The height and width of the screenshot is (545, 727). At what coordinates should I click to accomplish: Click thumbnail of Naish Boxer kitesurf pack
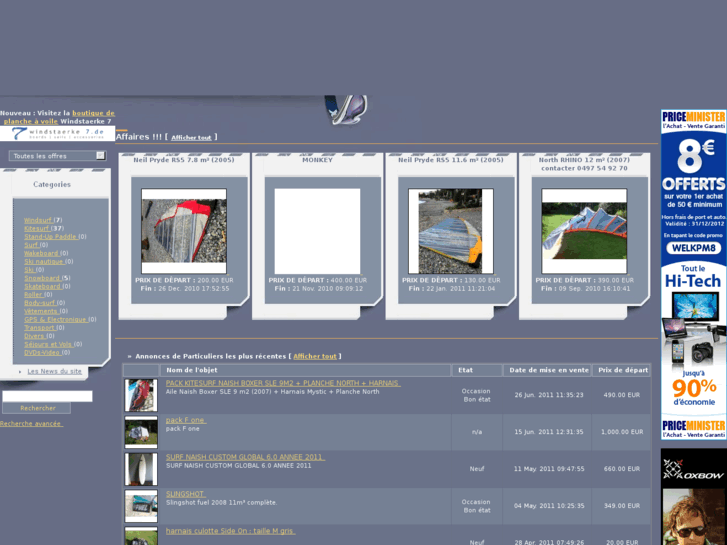tap(141, 395)
